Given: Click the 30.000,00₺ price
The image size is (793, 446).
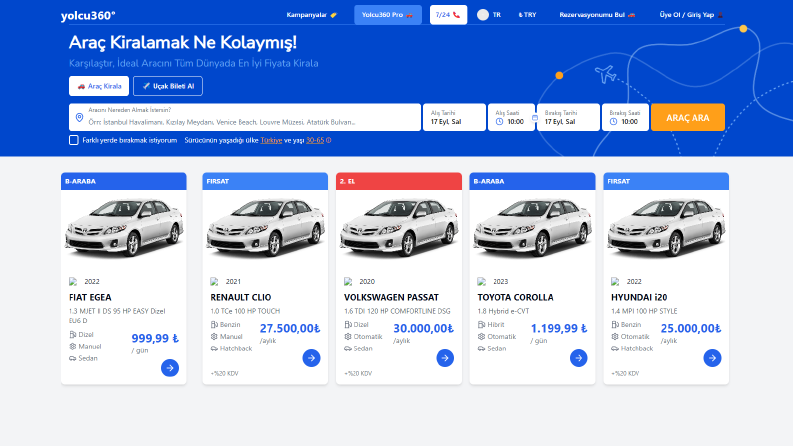Looking at the screenshot, I should pos(423,328).
